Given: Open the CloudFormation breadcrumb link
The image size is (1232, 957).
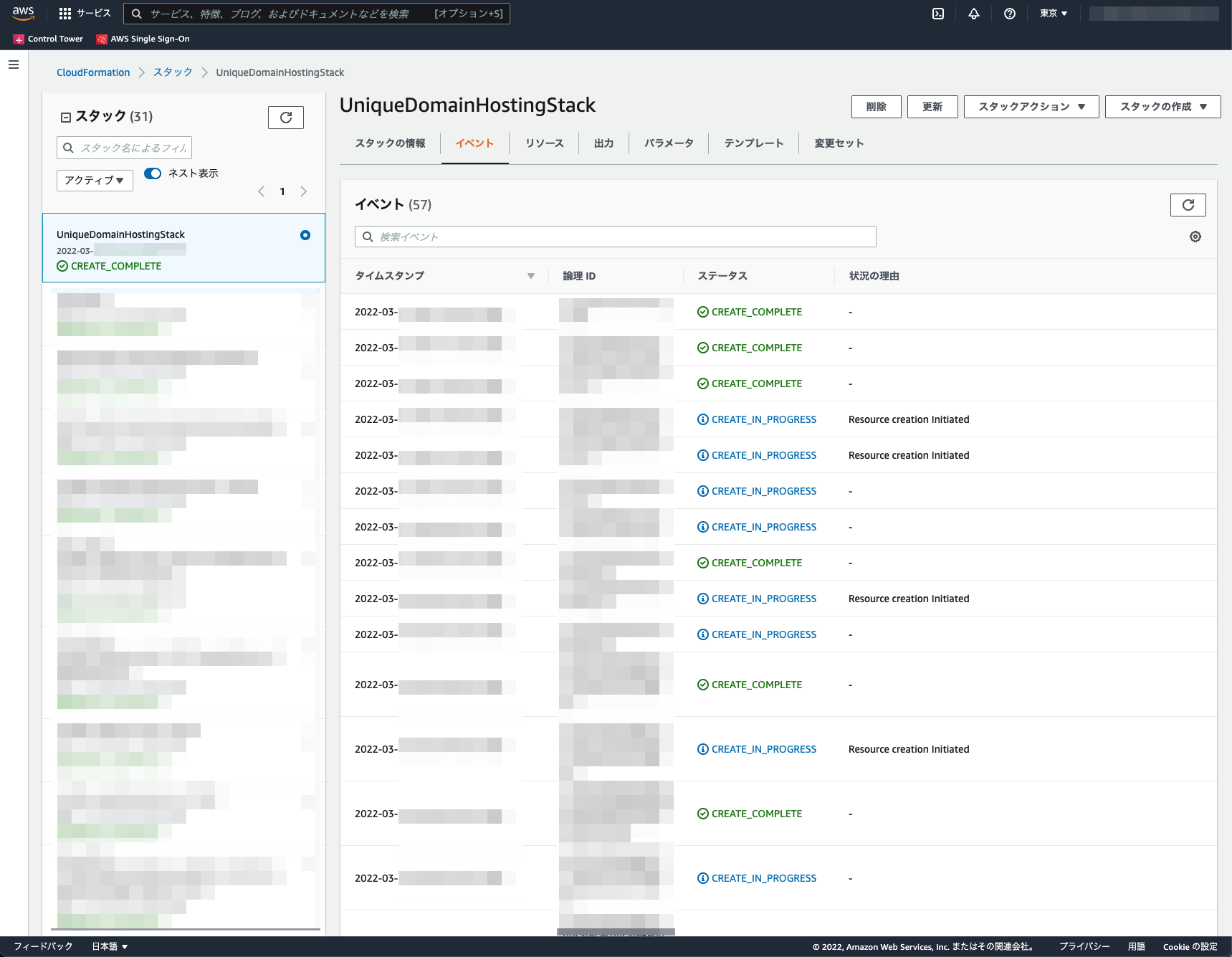Looking at the screenshot, I should (x=93, y=72).
